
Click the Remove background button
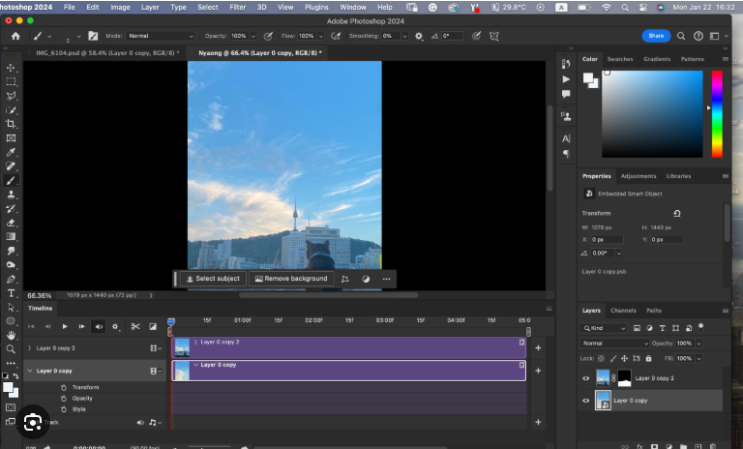(290, 279)
